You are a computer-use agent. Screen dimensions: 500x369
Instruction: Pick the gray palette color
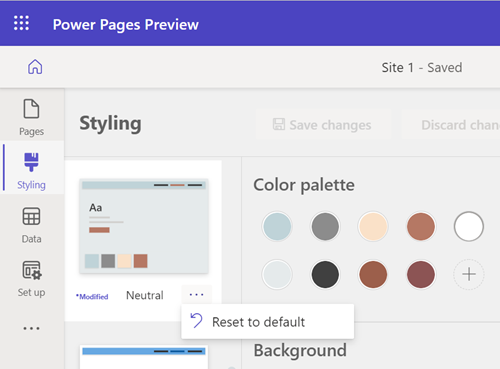(x=325, y=227)
